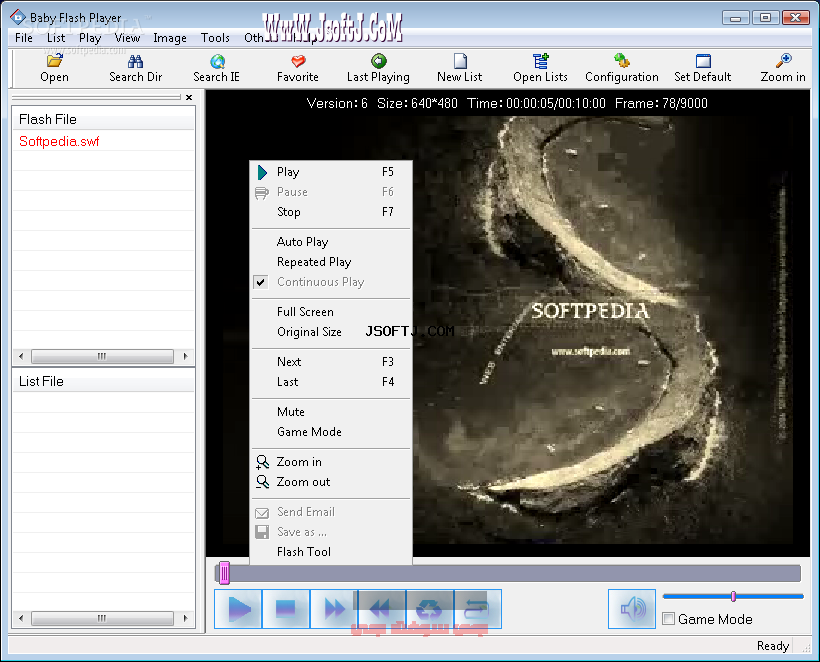Click the Search IE toolbar icon
Viewport: 820px width, 662px height.
pyautogui.click(x=217, y=69)
